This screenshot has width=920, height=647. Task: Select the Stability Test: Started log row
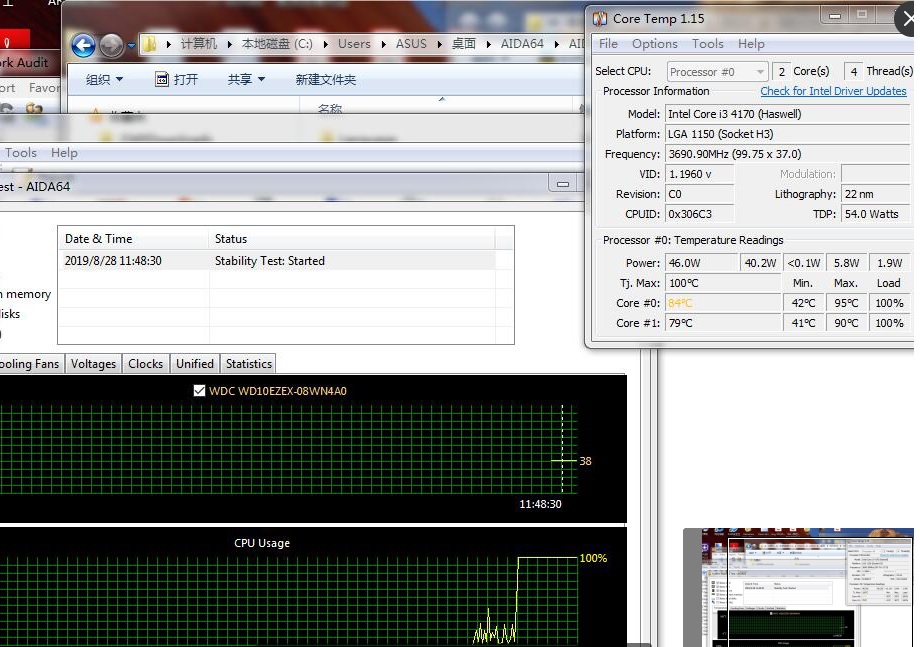[x=276, y=260]
